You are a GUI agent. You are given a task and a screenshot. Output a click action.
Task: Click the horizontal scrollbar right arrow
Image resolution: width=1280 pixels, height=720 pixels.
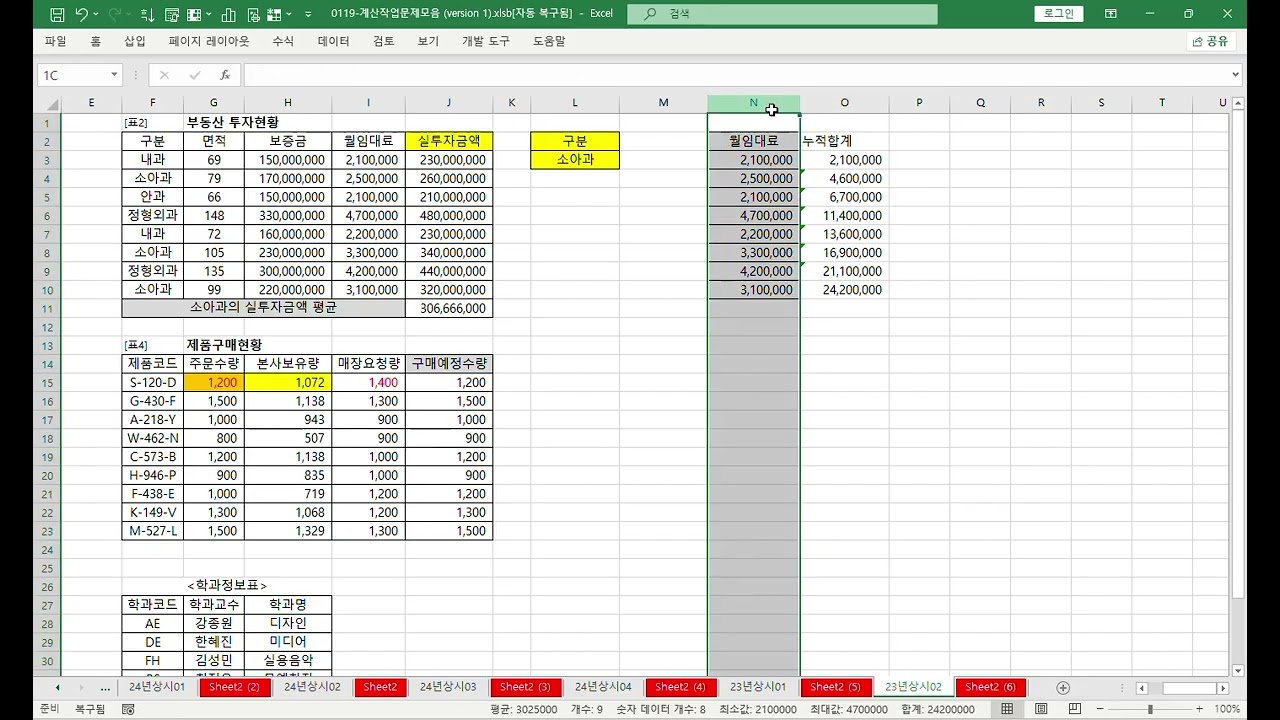coord(1222,688)
